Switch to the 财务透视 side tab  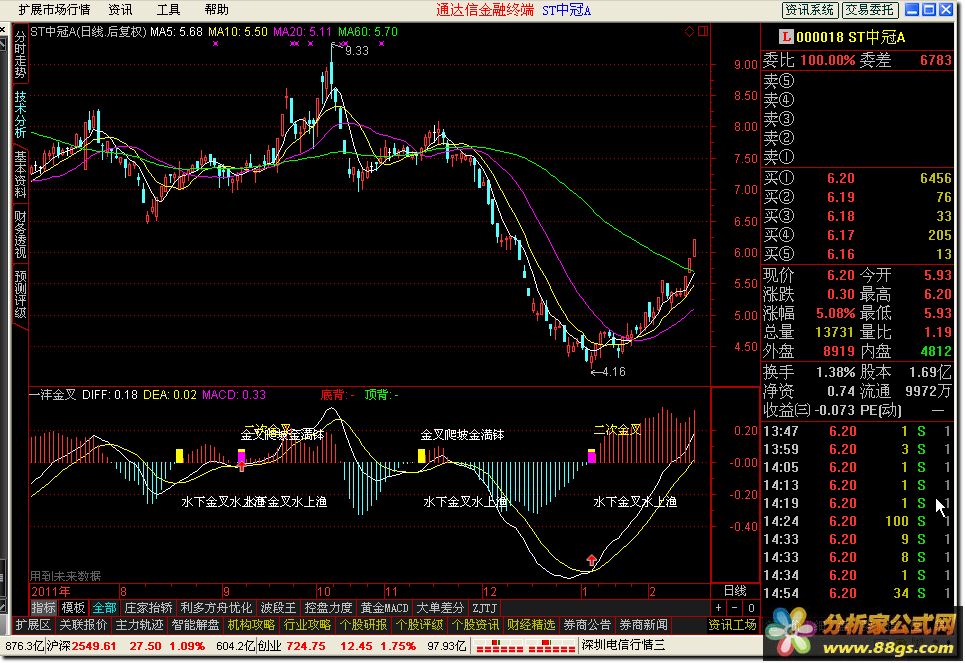20,234
